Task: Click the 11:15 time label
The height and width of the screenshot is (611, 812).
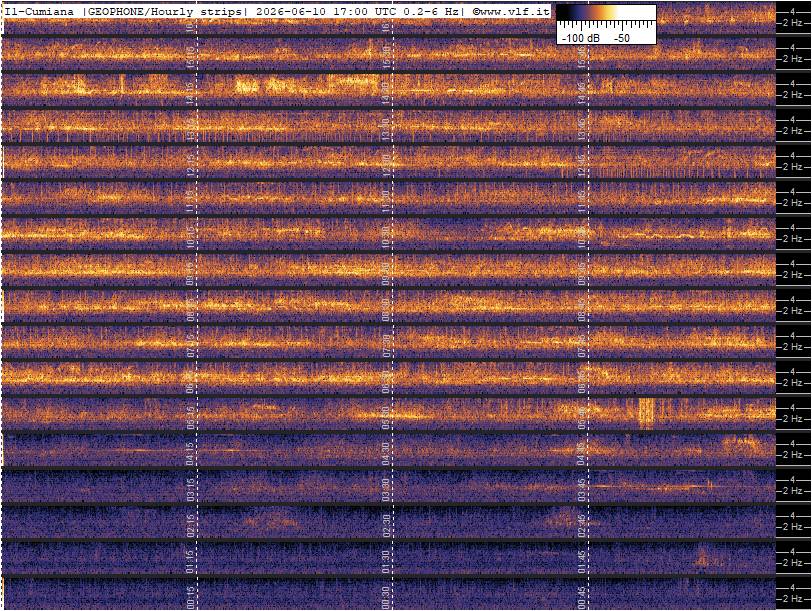Action: coord(190,202)
